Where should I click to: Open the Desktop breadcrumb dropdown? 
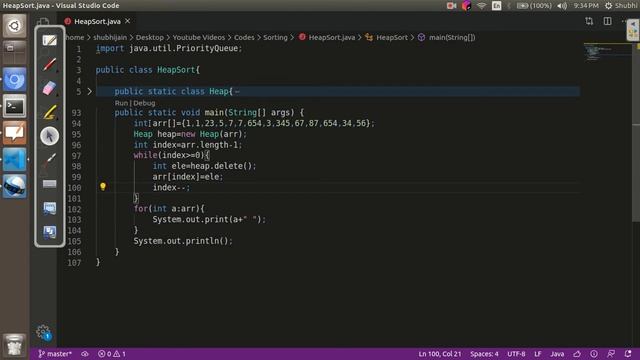click(x=150, y=38)
